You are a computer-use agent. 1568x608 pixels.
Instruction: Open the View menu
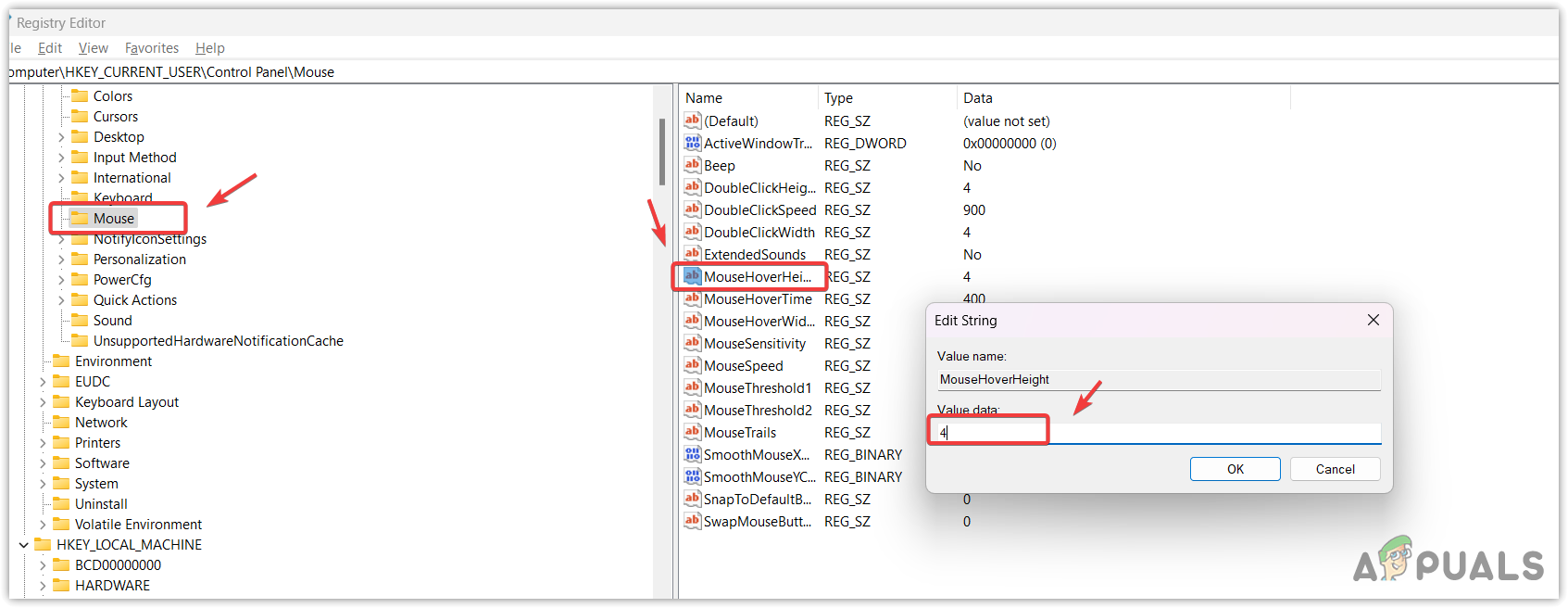(x=94, y=48)
